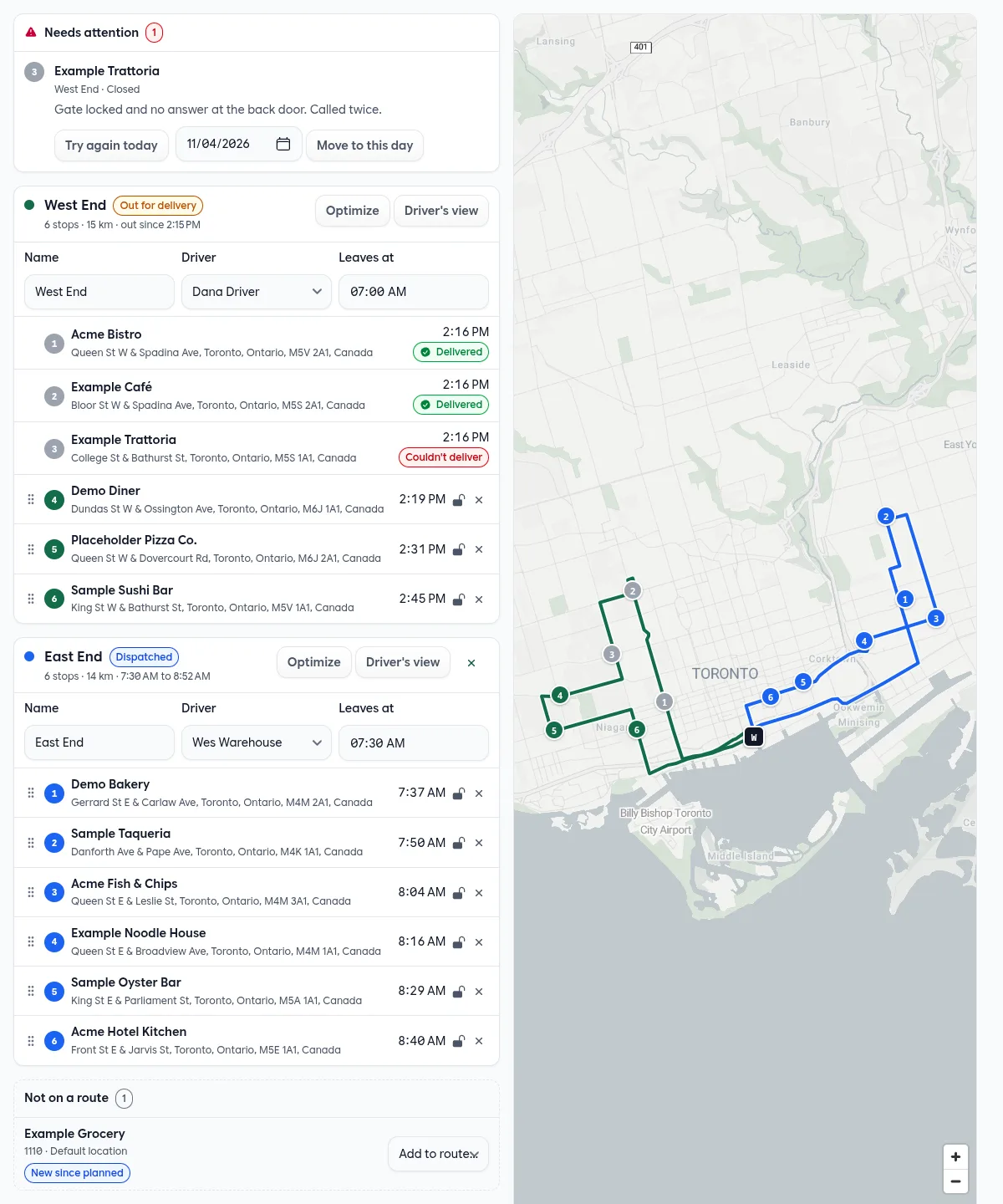Click the Not on a route count badge
Screen dimensions: 1003x1204
point(124,1098)
